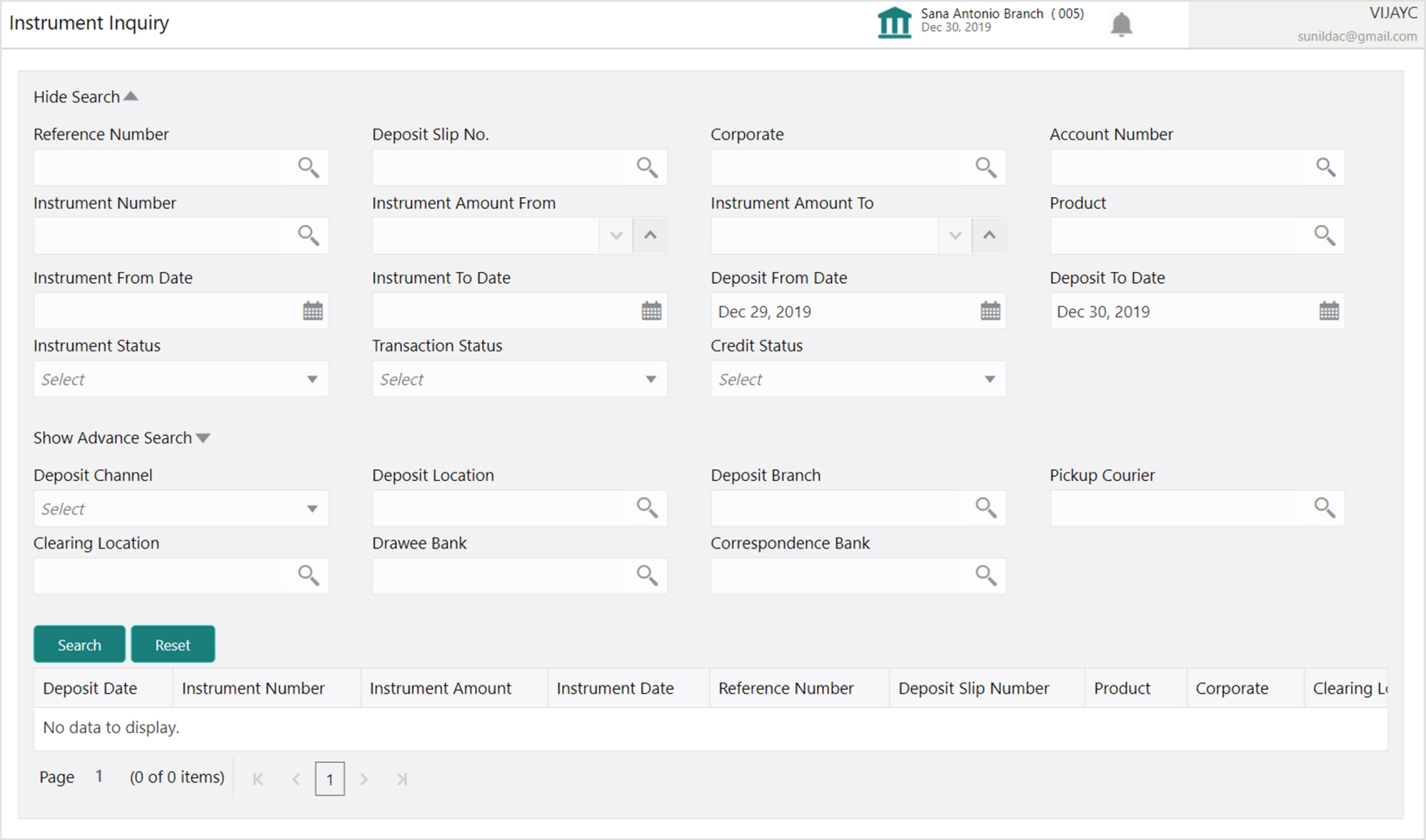Open the Deposit Channel dropdown
Screen dimensions: 1426x840
click(x=180, y=509)
